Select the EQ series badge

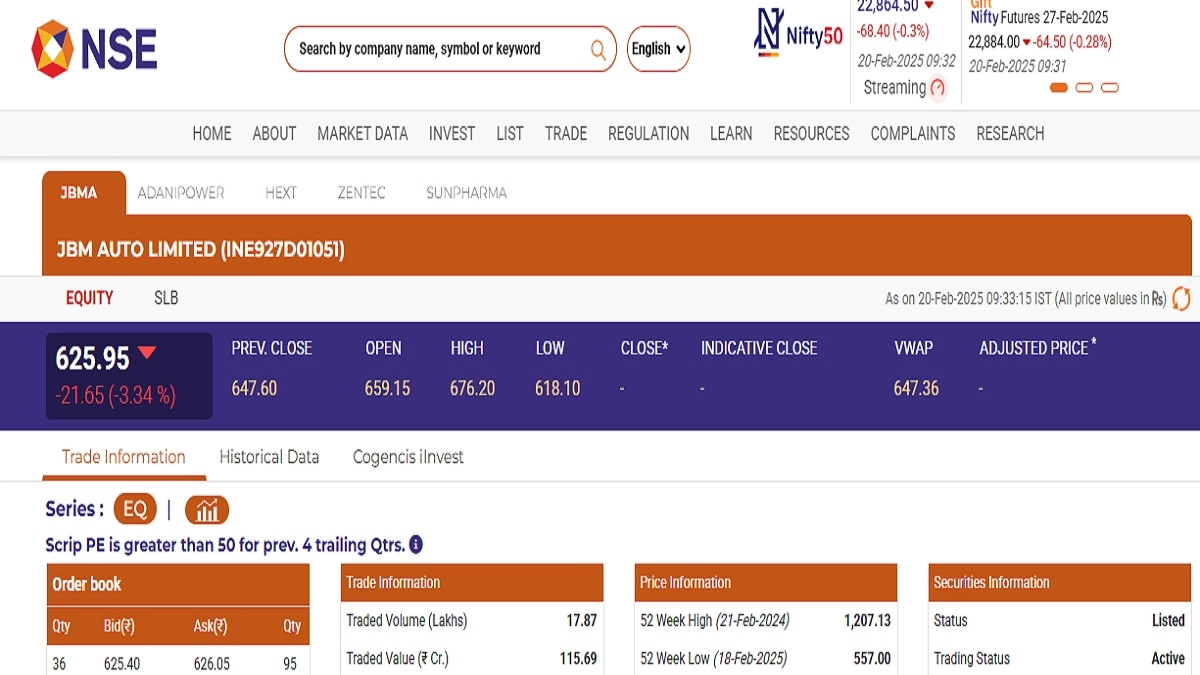[x=135, y=510]
